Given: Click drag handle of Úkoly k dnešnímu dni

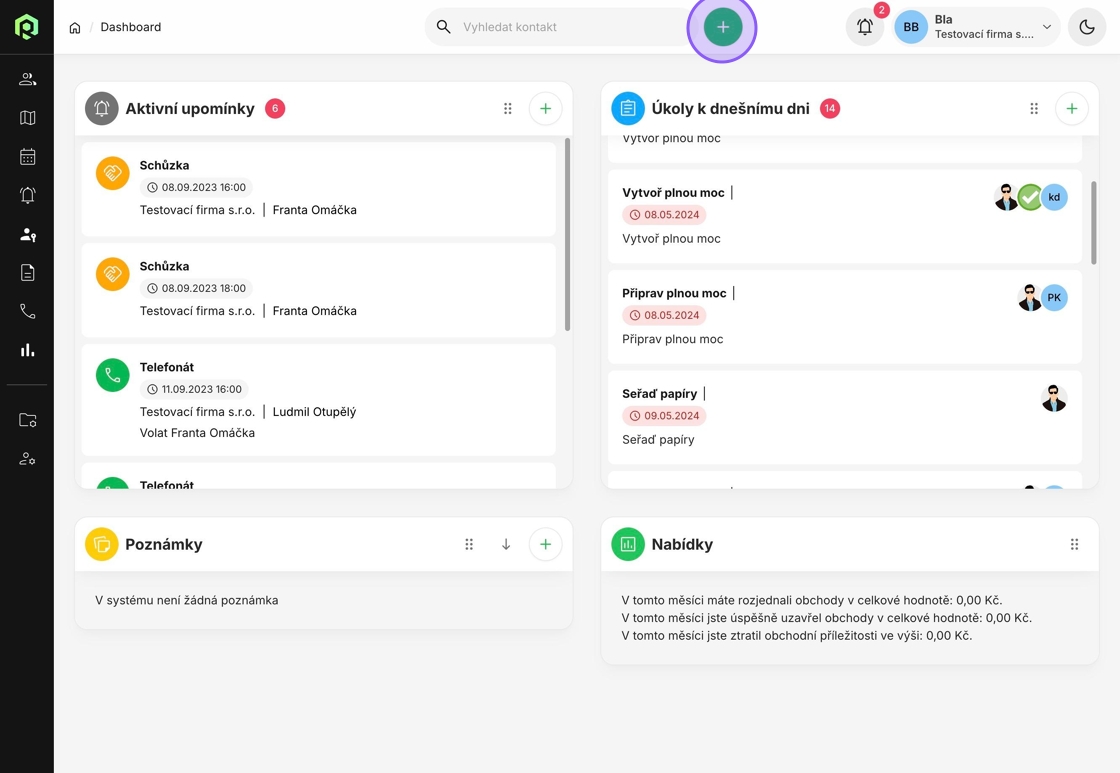Looking at the screenshot, I should 1034,109.
